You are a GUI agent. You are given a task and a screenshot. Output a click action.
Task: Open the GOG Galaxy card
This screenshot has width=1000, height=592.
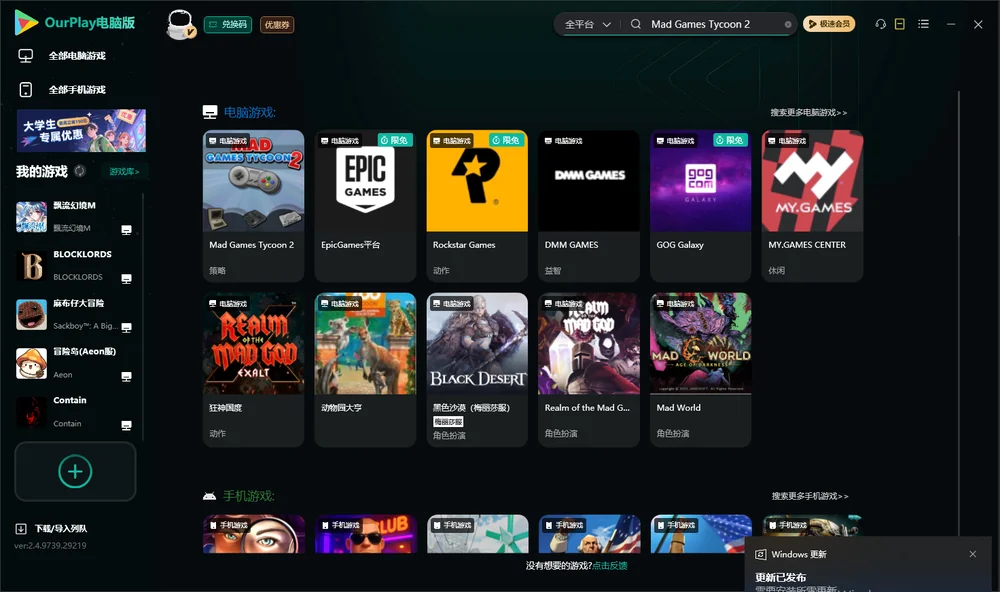point(701,205)
